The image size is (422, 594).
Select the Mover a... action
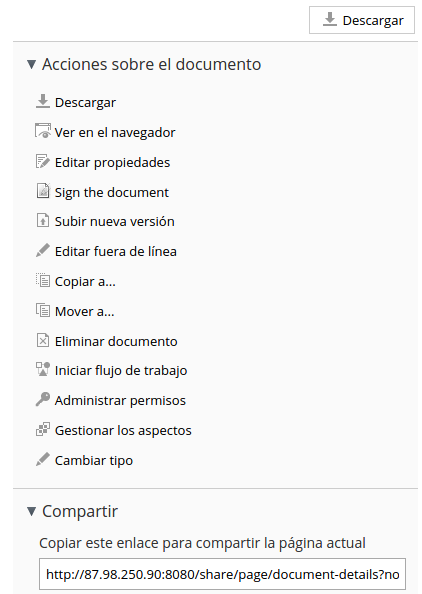[x=84, y=311]
